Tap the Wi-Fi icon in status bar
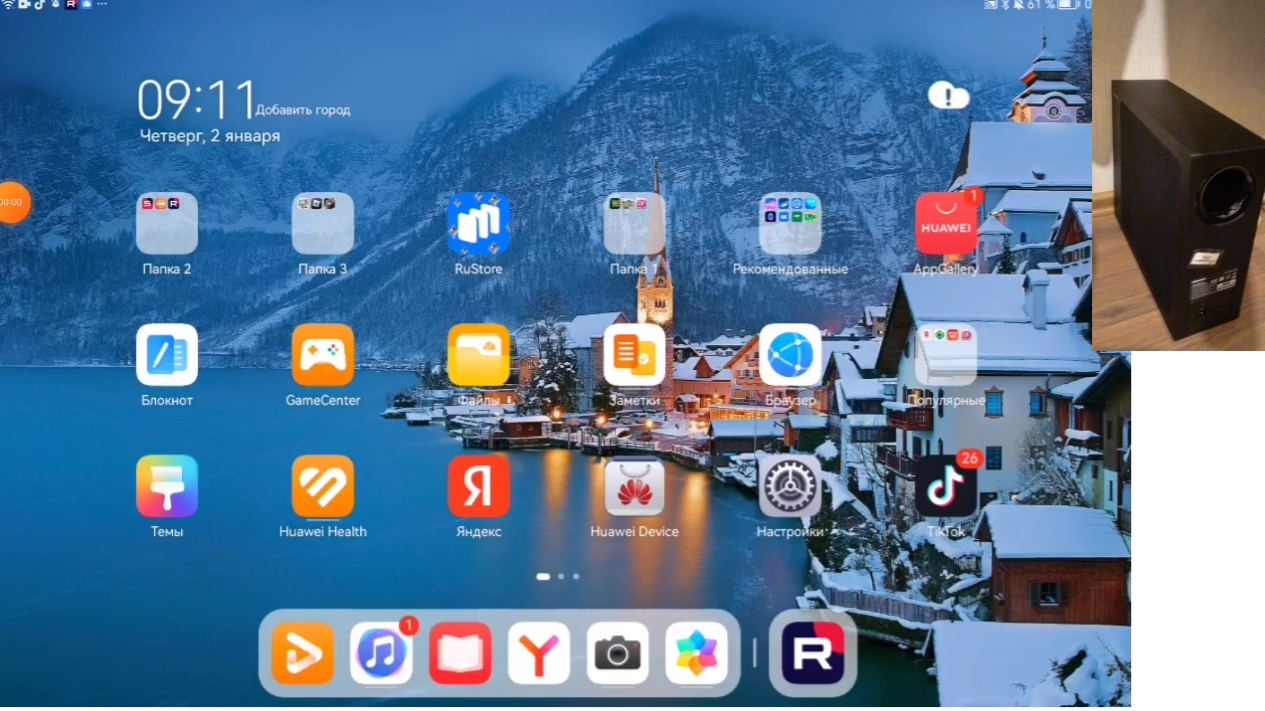Screen dimensions: 1265x711 [8, 5]
